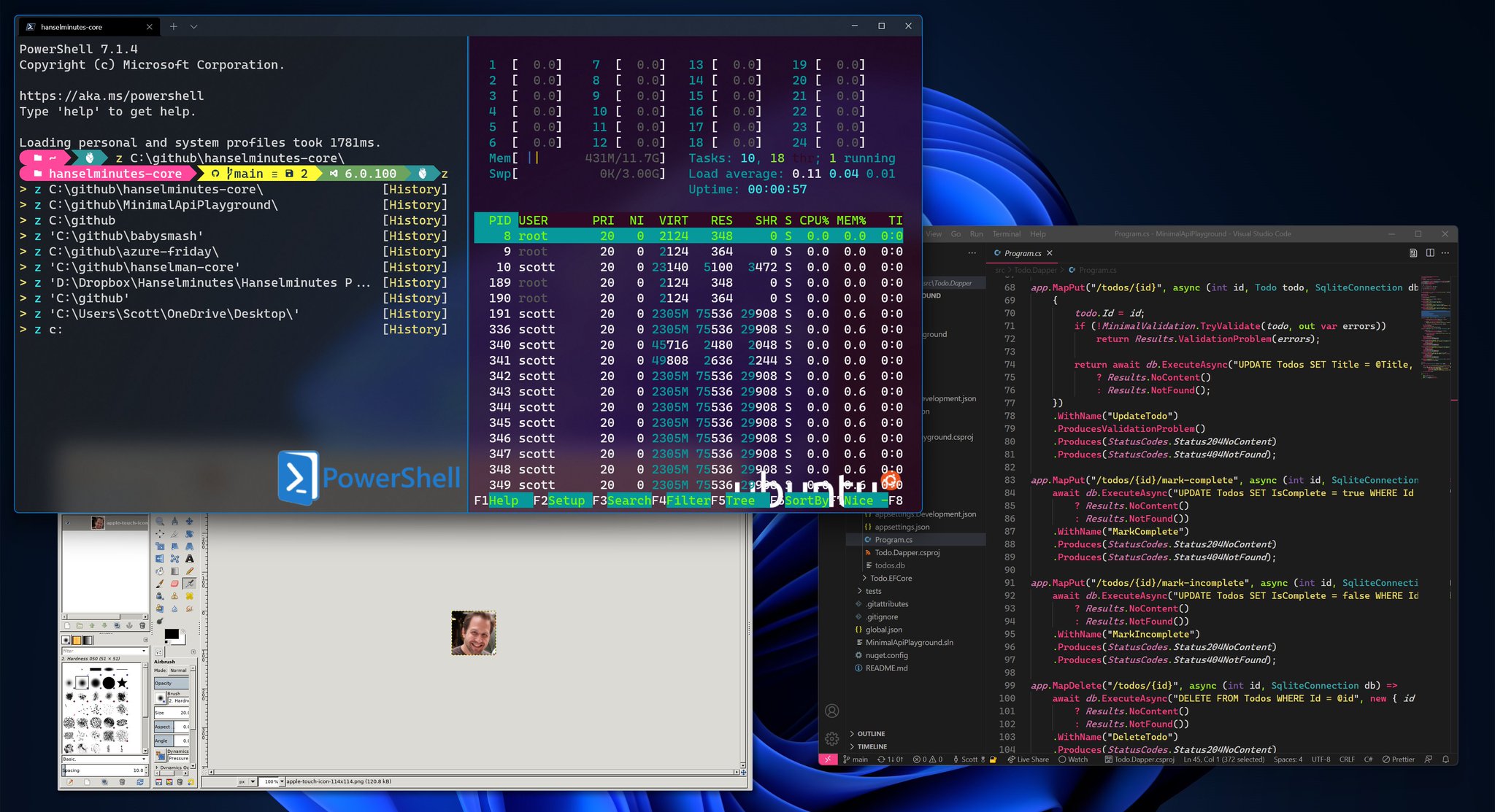The image size is (1495, 812).
Task: Select the Text tool in GIMP toolbox
Action: (189, 559)
